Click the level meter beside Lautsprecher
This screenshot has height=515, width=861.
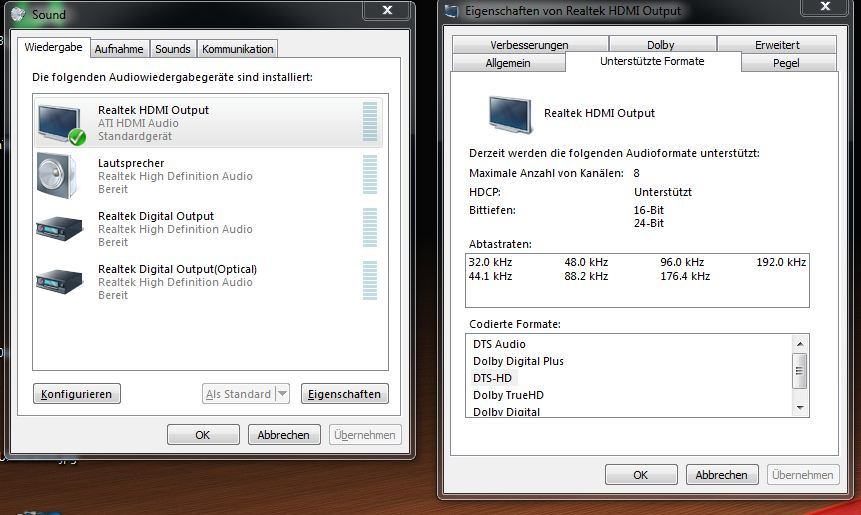(370, 175)
